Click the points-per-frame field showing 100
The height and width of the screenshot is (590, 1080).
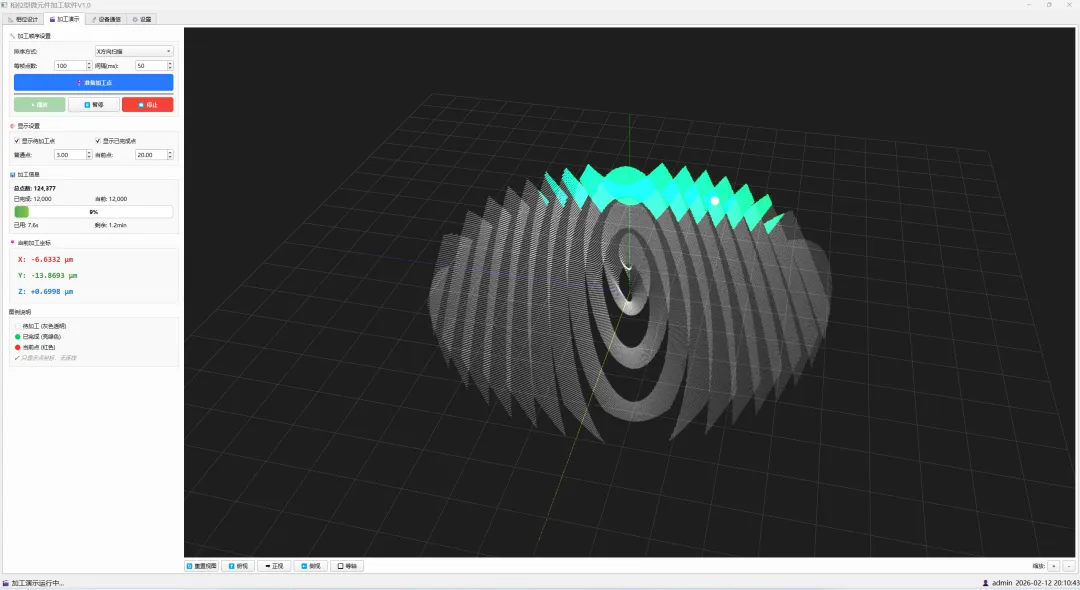pos(70,66)
